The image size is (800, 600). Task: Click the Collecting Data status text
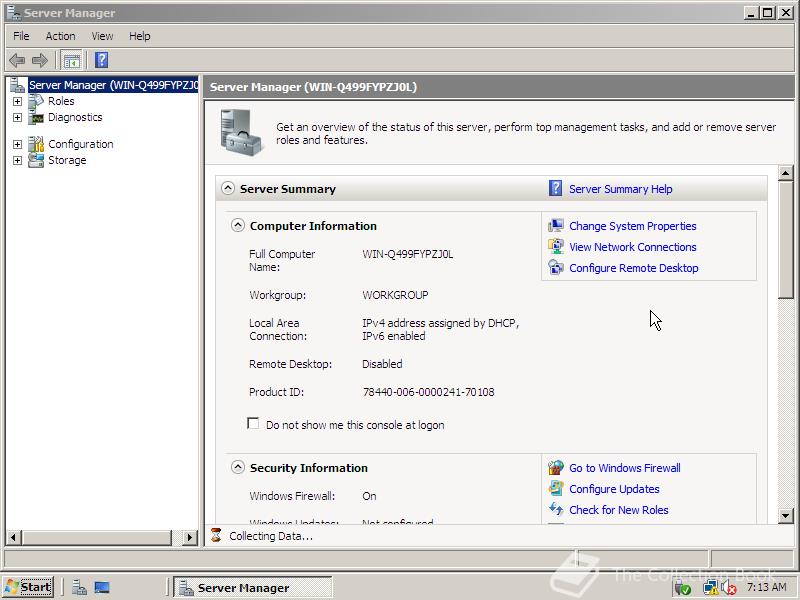pyautogui.click(x=270, y=536)
